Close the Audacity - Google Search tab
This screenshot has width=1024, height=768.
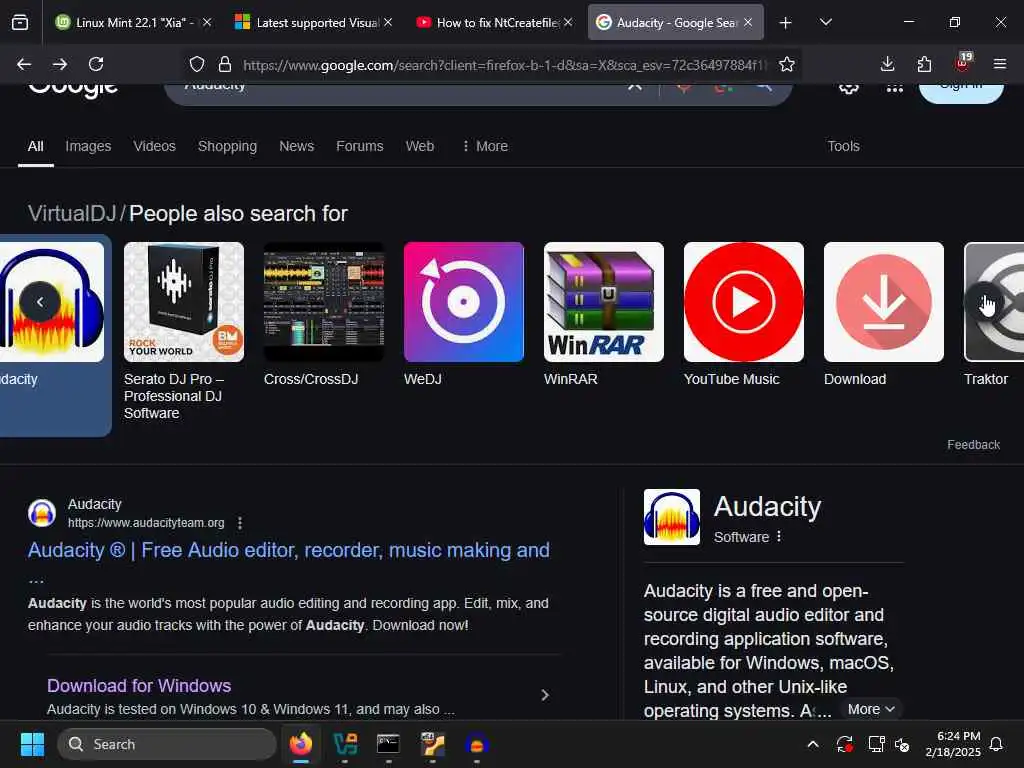tap(748, 23)
